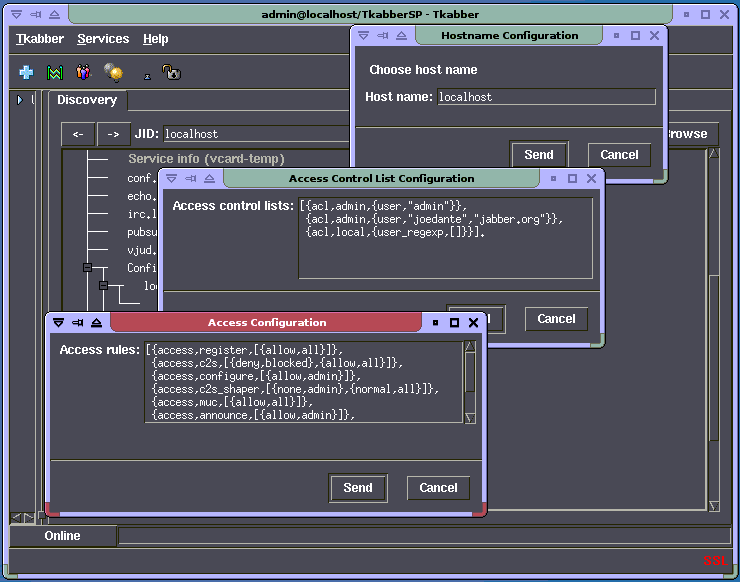
Task: Open Service Discovery from the toolbar icon
Action: click(x=54, y=73)
